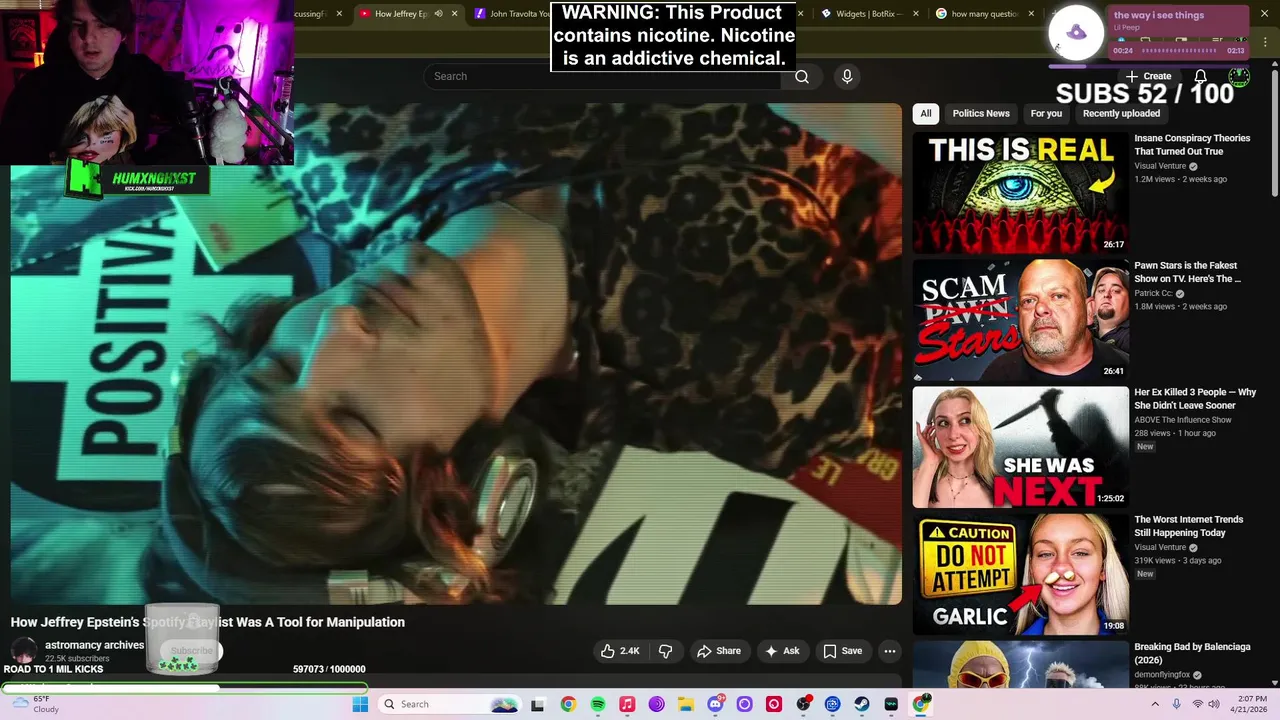Viewport: 1280px width, 720px height.
Task: Close the How Jeffrey Ep tab
Action: 454,14
